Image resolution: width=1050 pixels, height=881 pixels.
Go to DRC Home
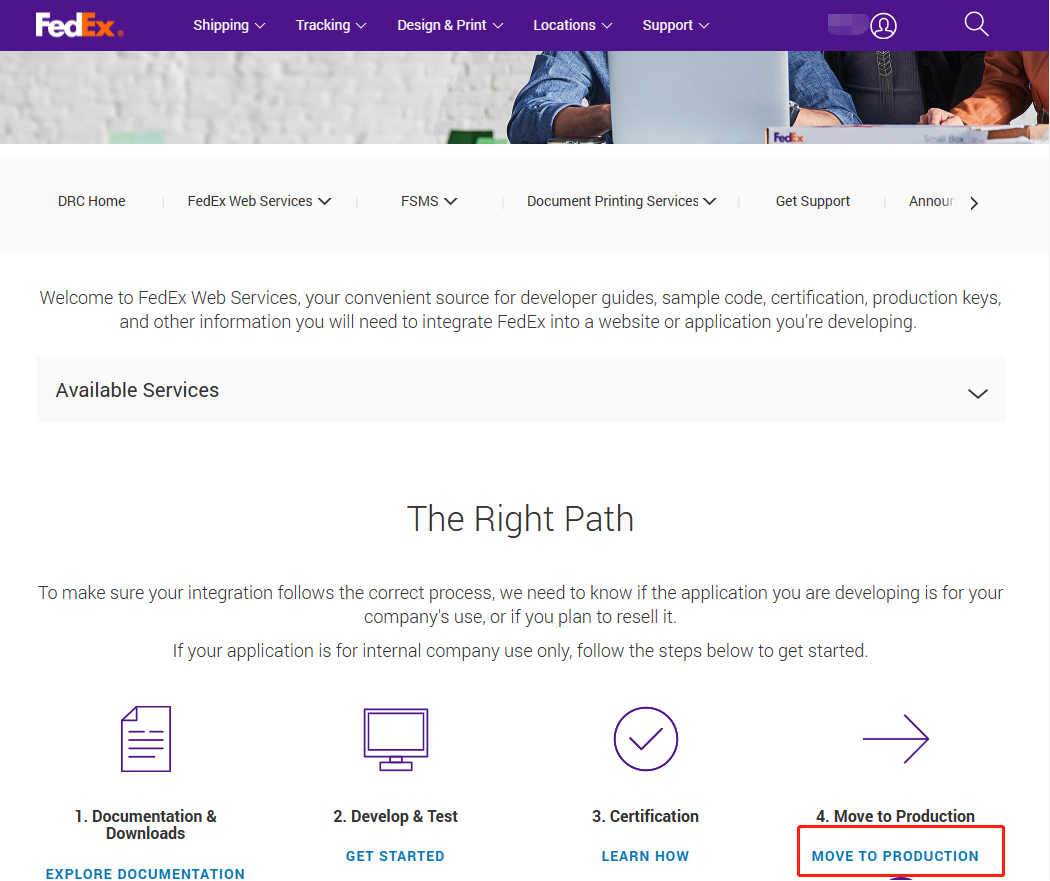92,201
